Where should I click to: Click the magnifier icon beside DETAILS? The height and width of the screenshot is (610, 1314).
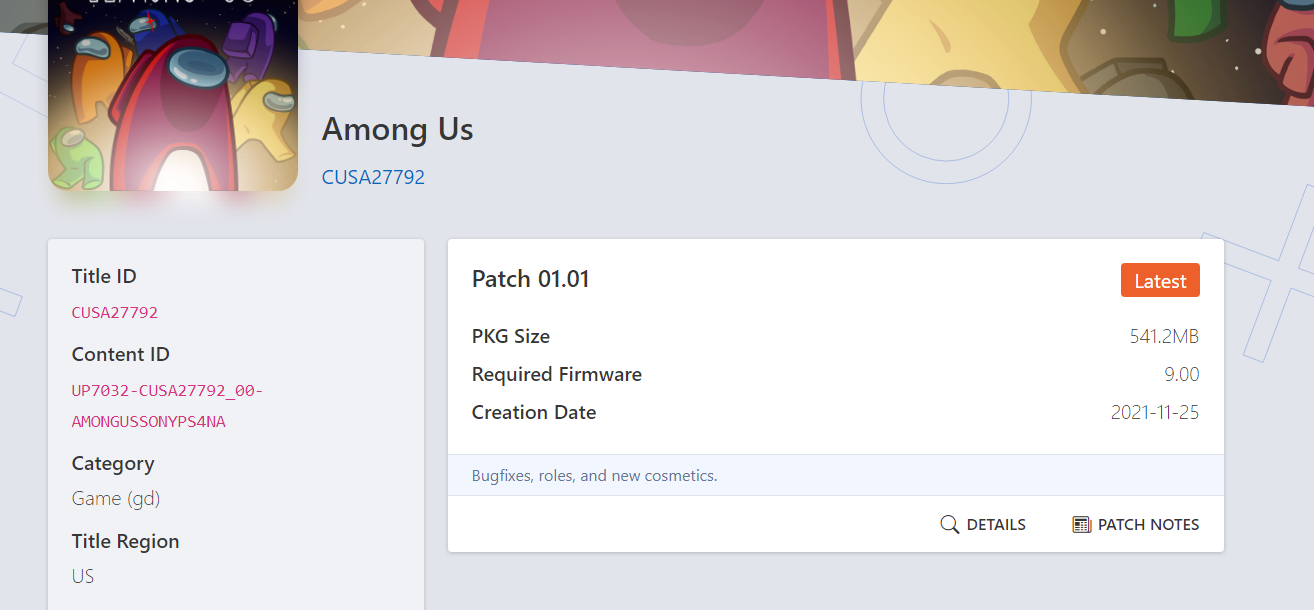tap(950, 524)
